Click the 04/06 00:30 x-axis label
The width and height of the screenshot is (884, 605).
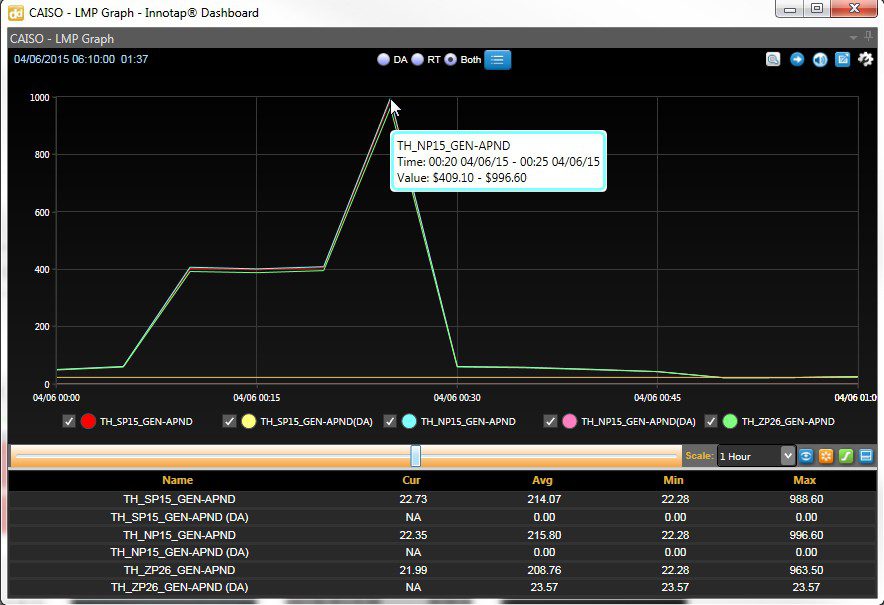click(x=457, y=398)
